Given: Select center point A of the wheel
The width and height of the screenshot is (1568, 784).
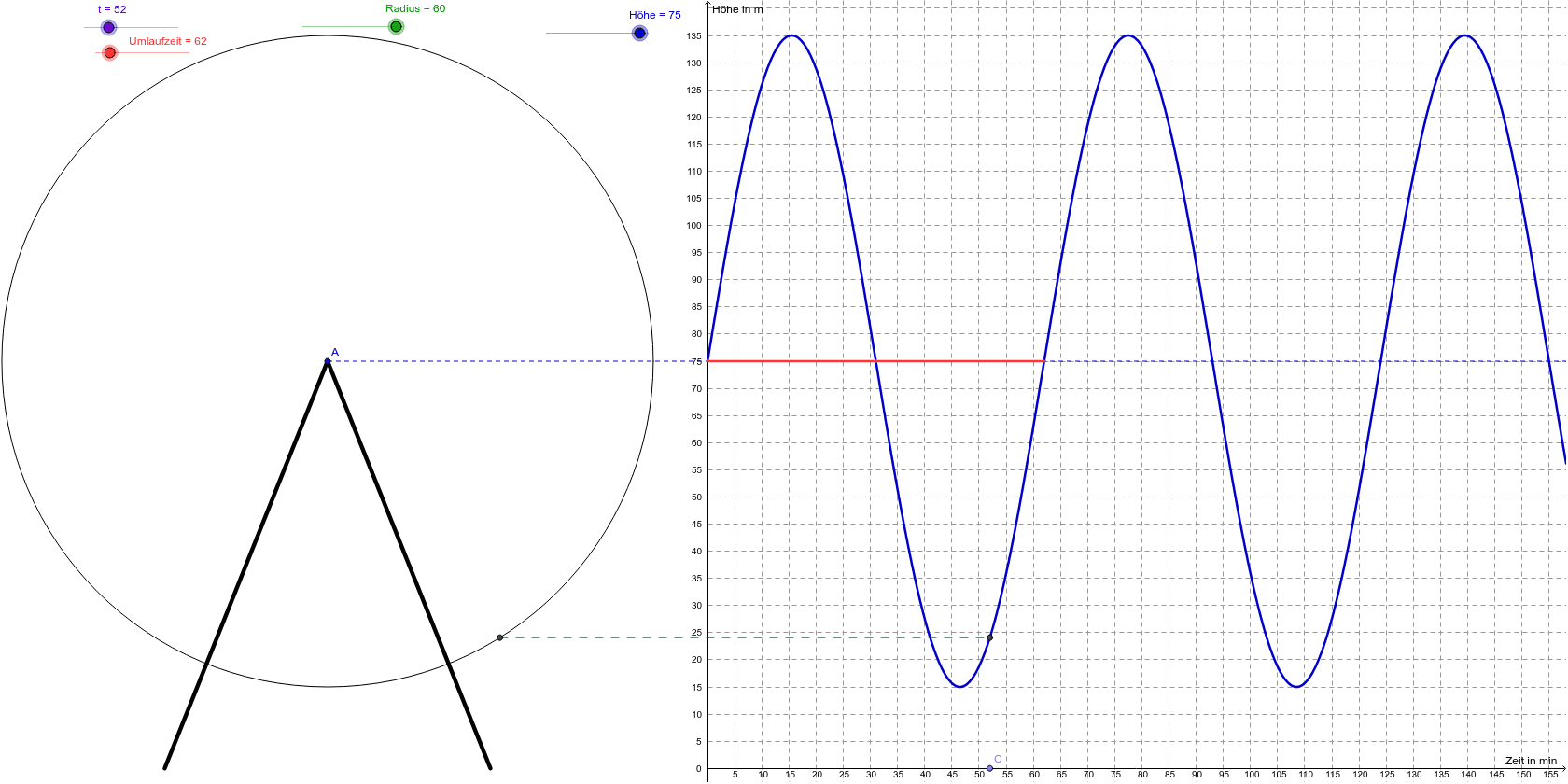Looking at the screenshot, I should (x=328, y=361).
